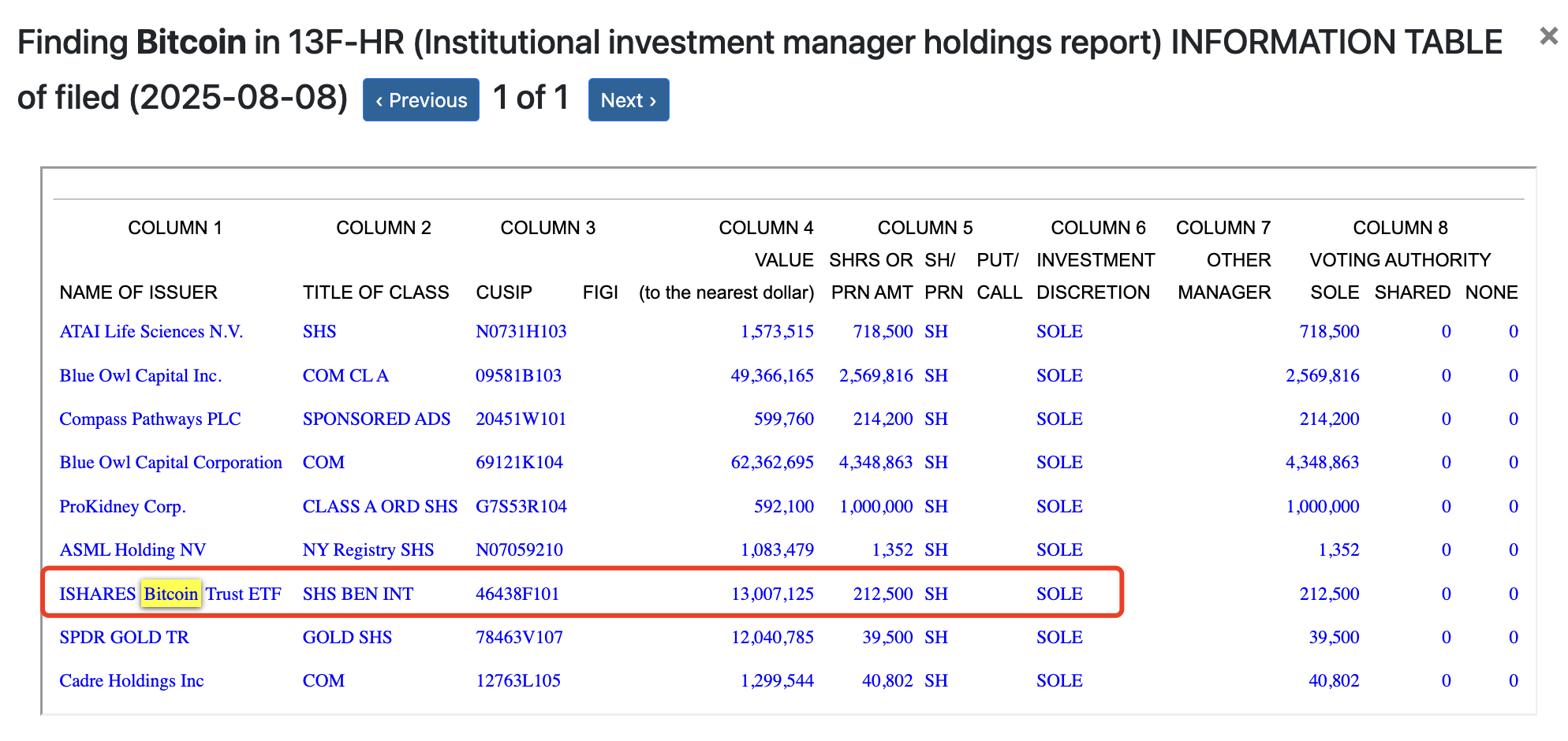1568x741 pixels.
Task: Open Blue Owl Capital Inc. issuer link
Action: click(x=140, y=375)
